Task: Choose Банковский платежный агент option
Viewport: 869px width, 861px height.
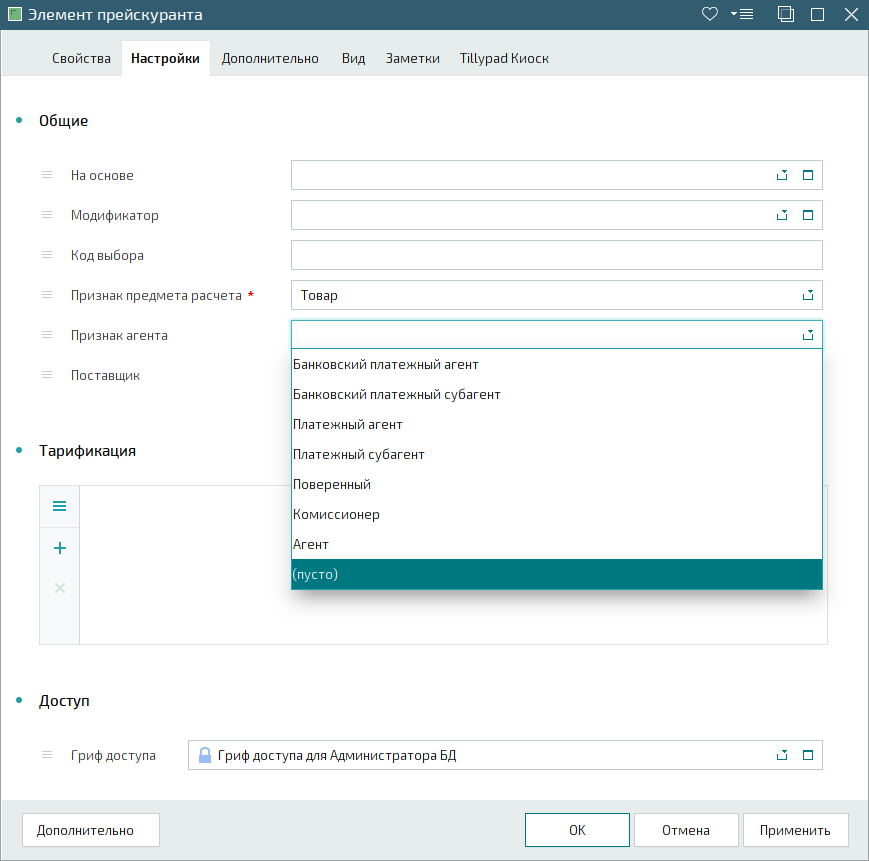Action: click(556, 365)
